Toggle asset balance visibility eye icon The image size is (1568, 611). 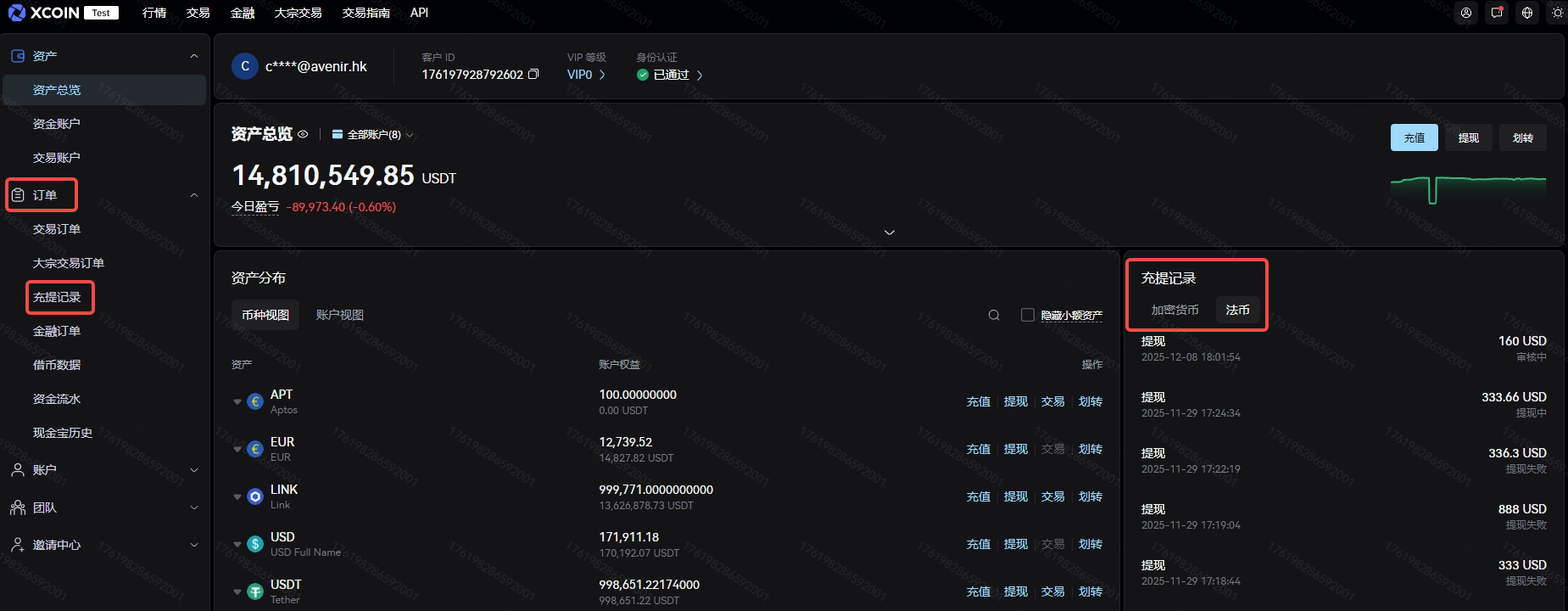(x=303, y=134)
